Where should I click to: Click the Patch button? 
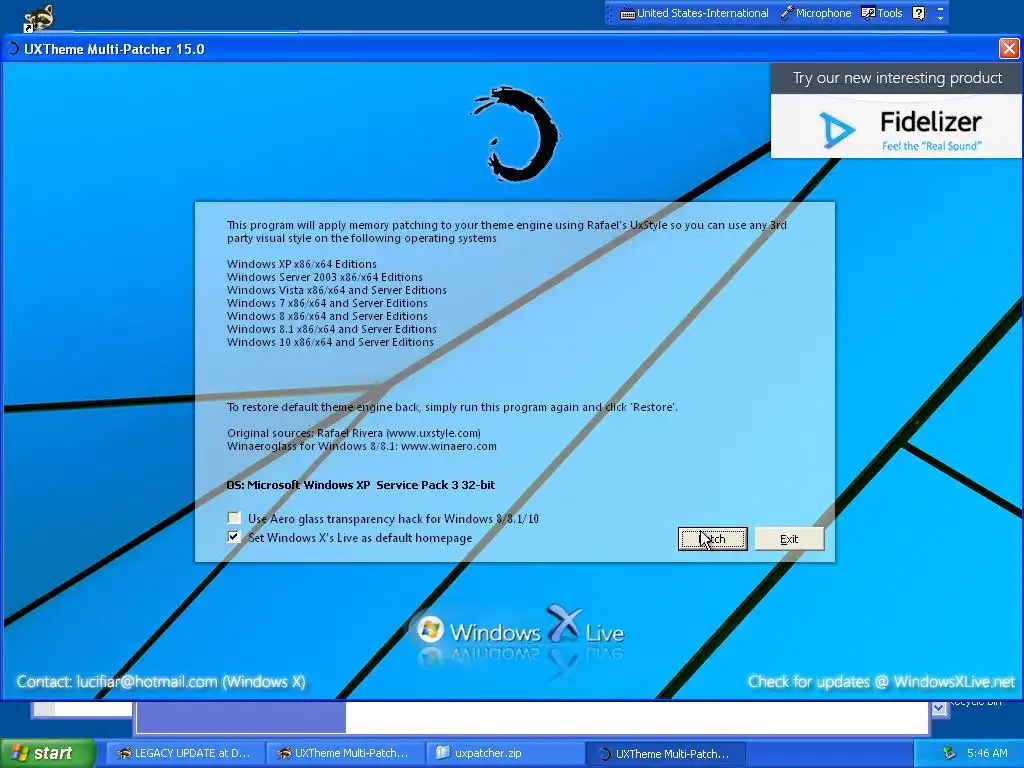[x=712, y=539]
